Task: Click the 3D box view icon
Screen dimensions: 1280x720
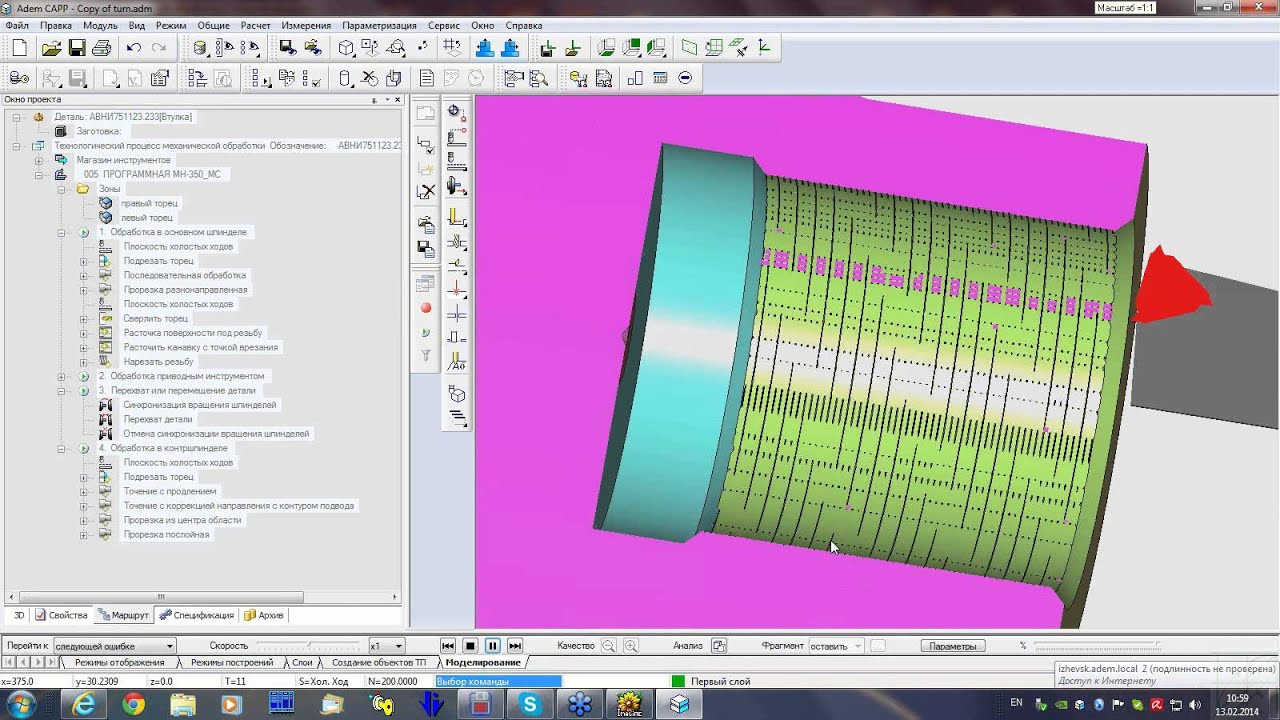Action: (346, 48)
